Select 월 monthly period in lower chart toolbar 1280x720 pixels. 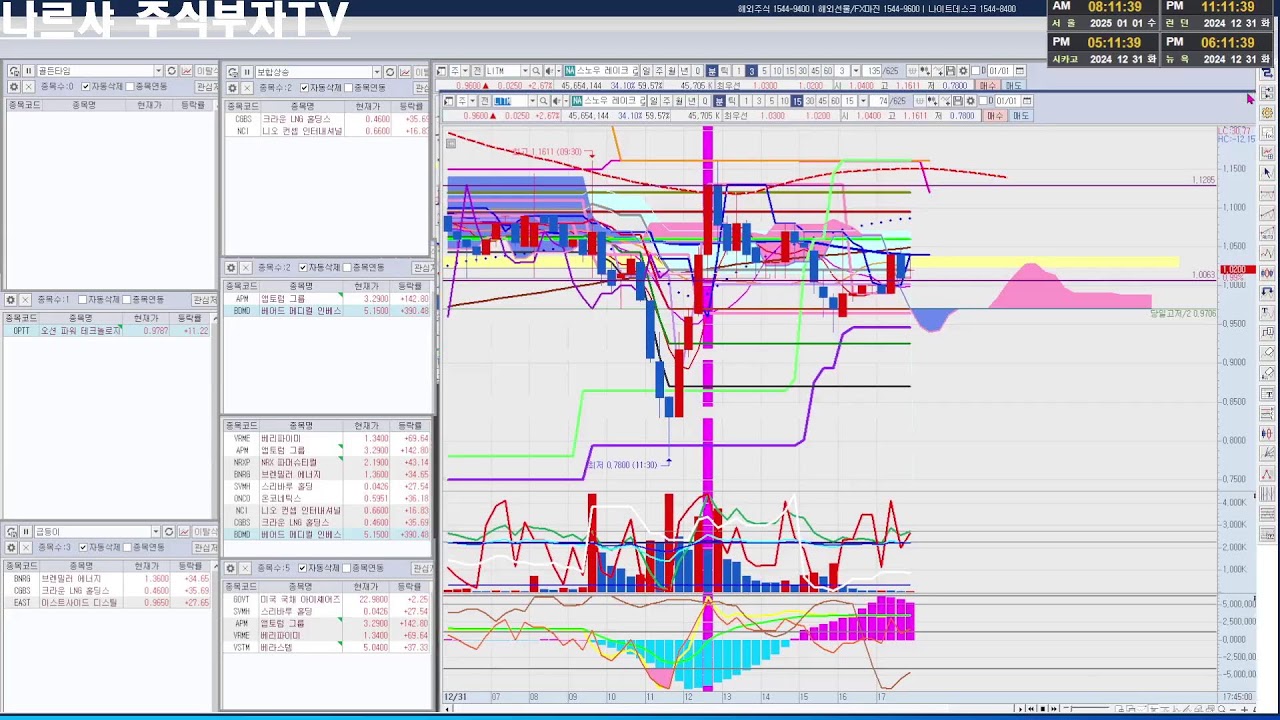(679, 101)
